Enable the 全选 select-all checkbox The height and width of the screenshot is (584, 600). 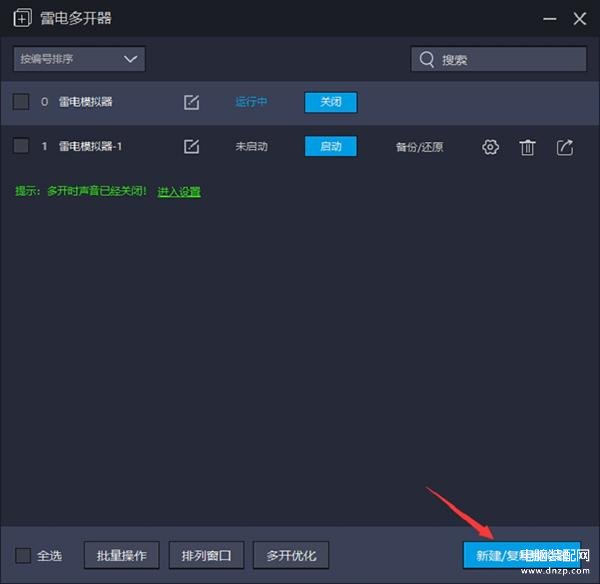(x=23, y=555)
